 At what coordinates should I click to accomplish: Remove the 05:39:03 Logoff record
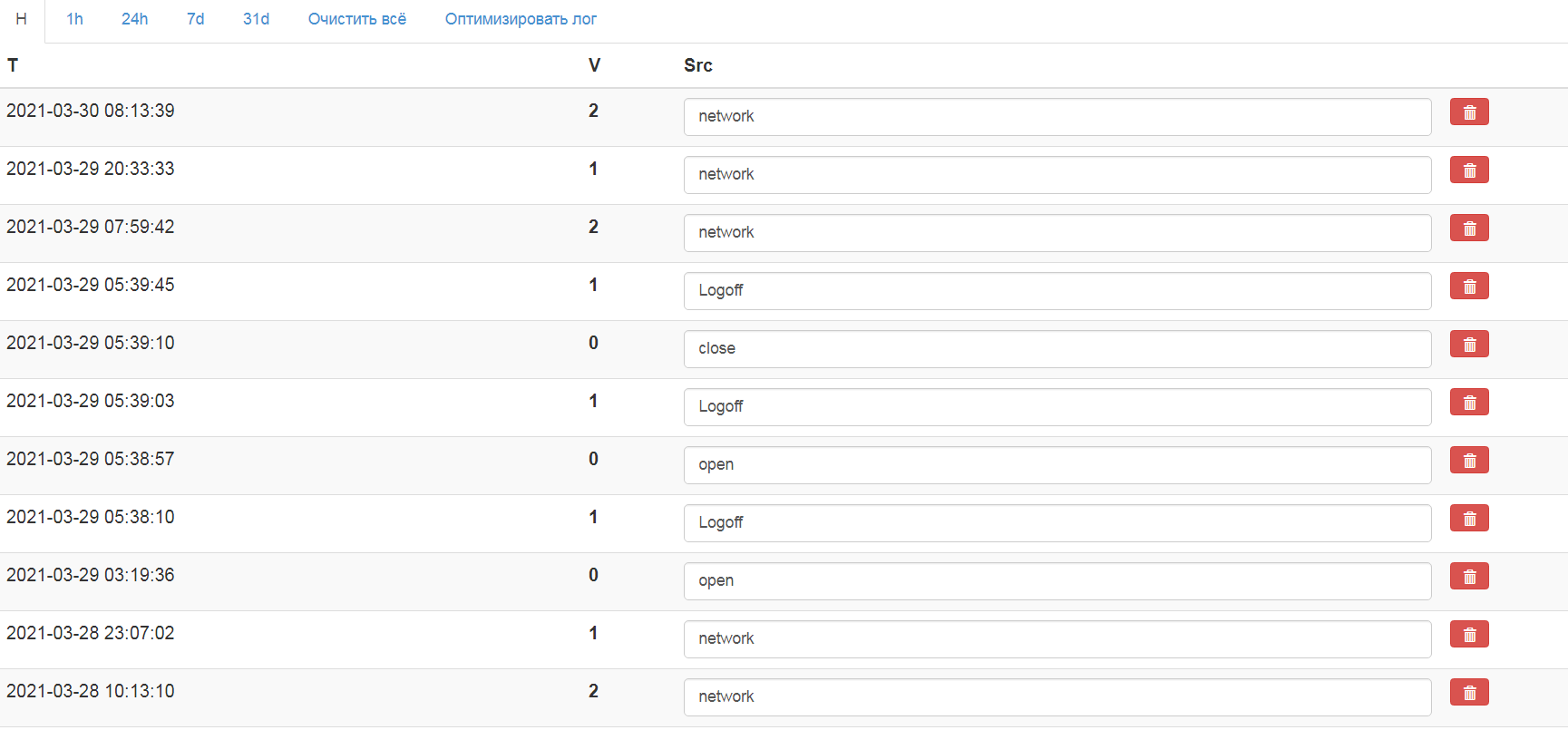point(1468,403)
